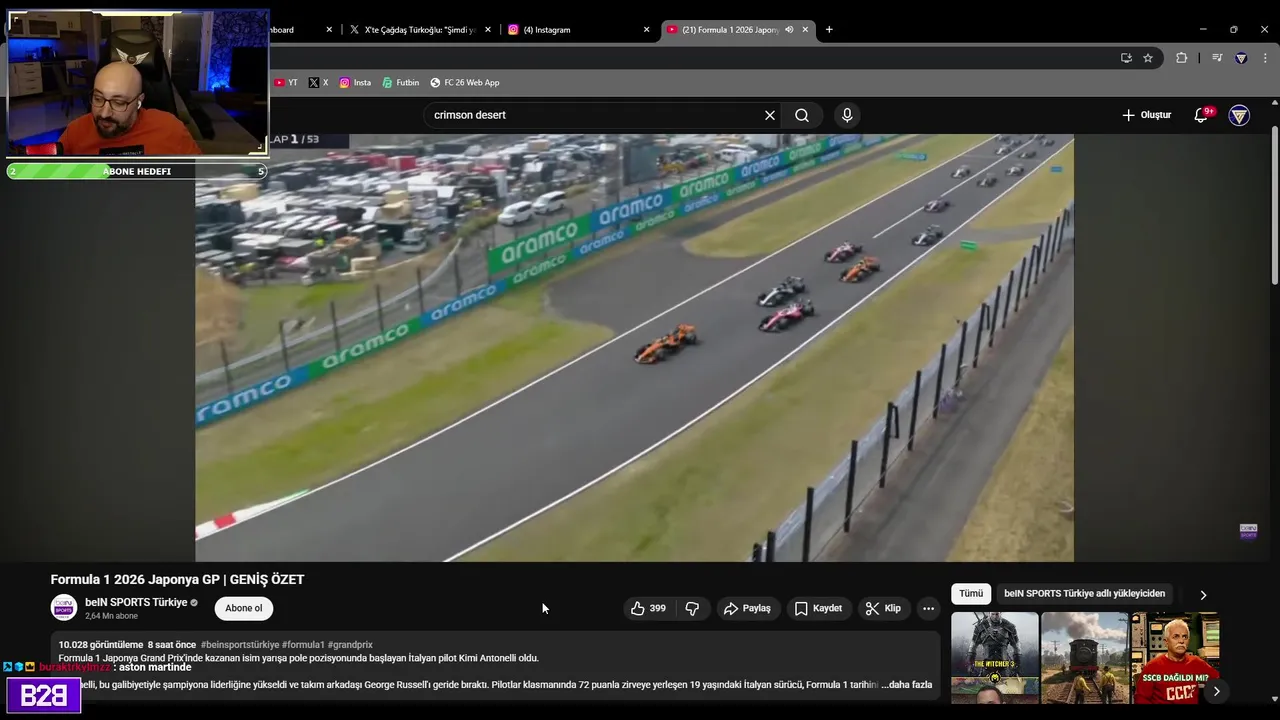Bookmark this page with the star icon

(x=1148, y=58)
